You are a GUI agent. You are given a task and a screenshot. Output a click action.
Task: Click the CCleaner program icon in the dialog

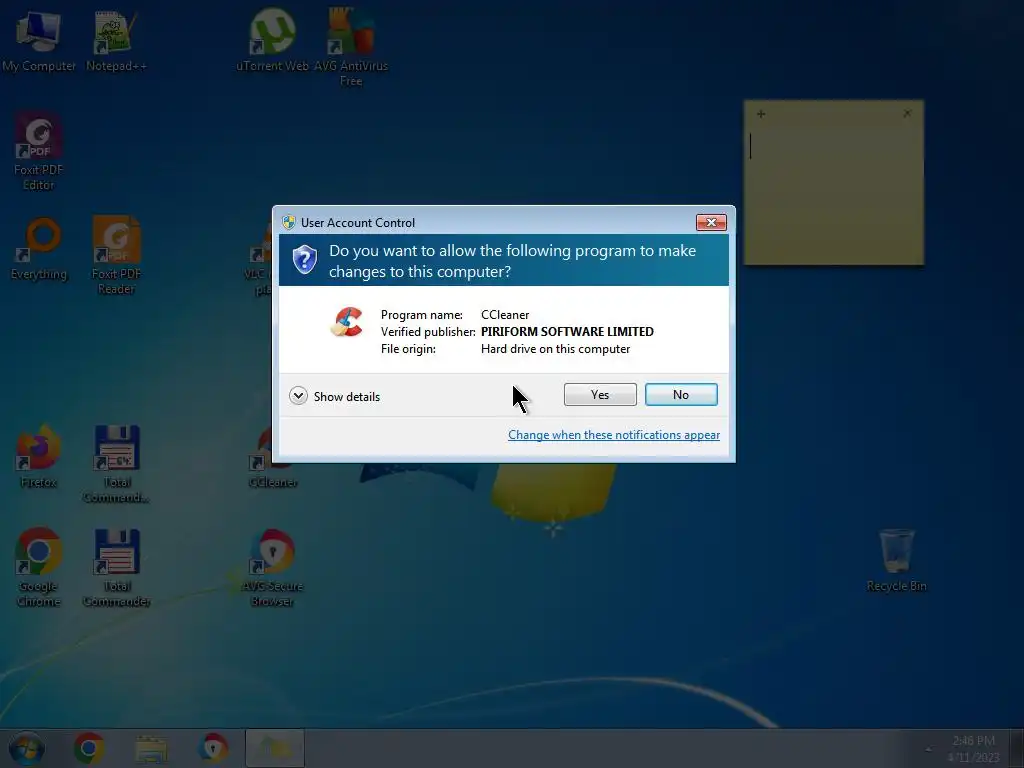[347, 322]
